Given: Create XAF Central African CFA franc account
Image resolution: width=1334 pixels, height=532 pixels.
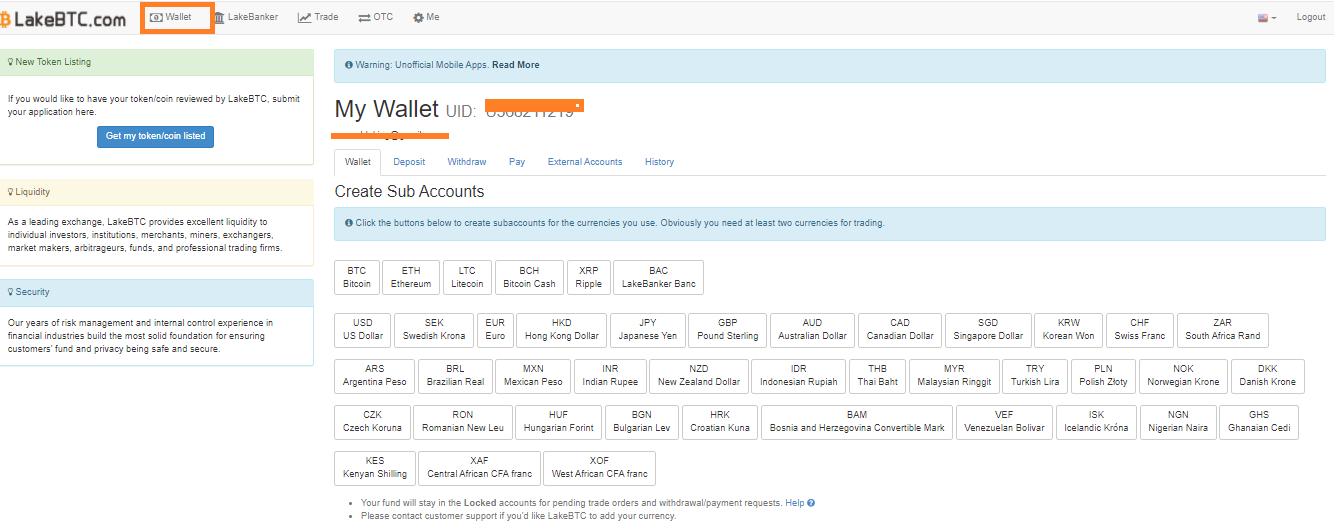Looking at the screenshot, I should click(479, 468).
